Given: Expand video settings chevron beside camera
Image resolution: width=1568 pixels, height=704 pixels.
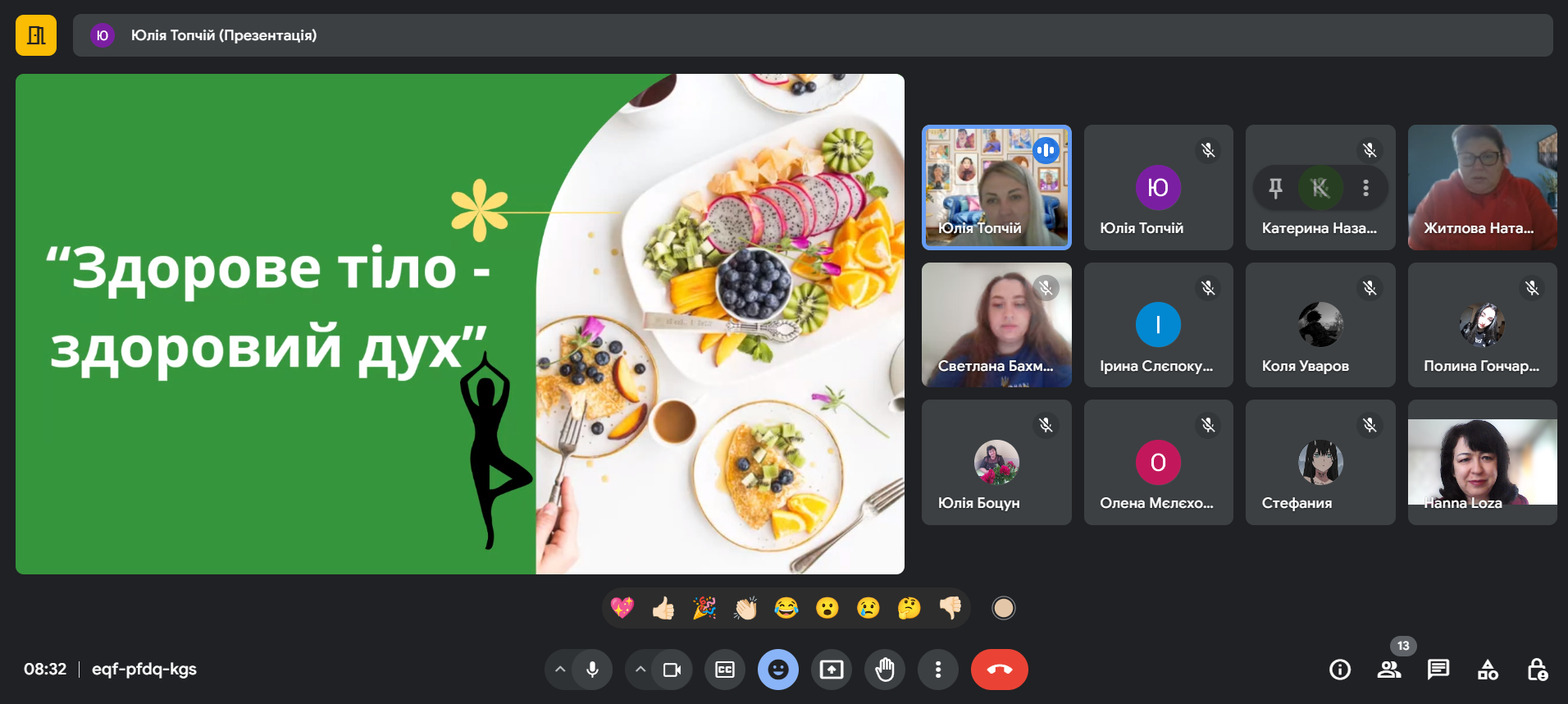Looking at the screenshot, I should (640, 670).
